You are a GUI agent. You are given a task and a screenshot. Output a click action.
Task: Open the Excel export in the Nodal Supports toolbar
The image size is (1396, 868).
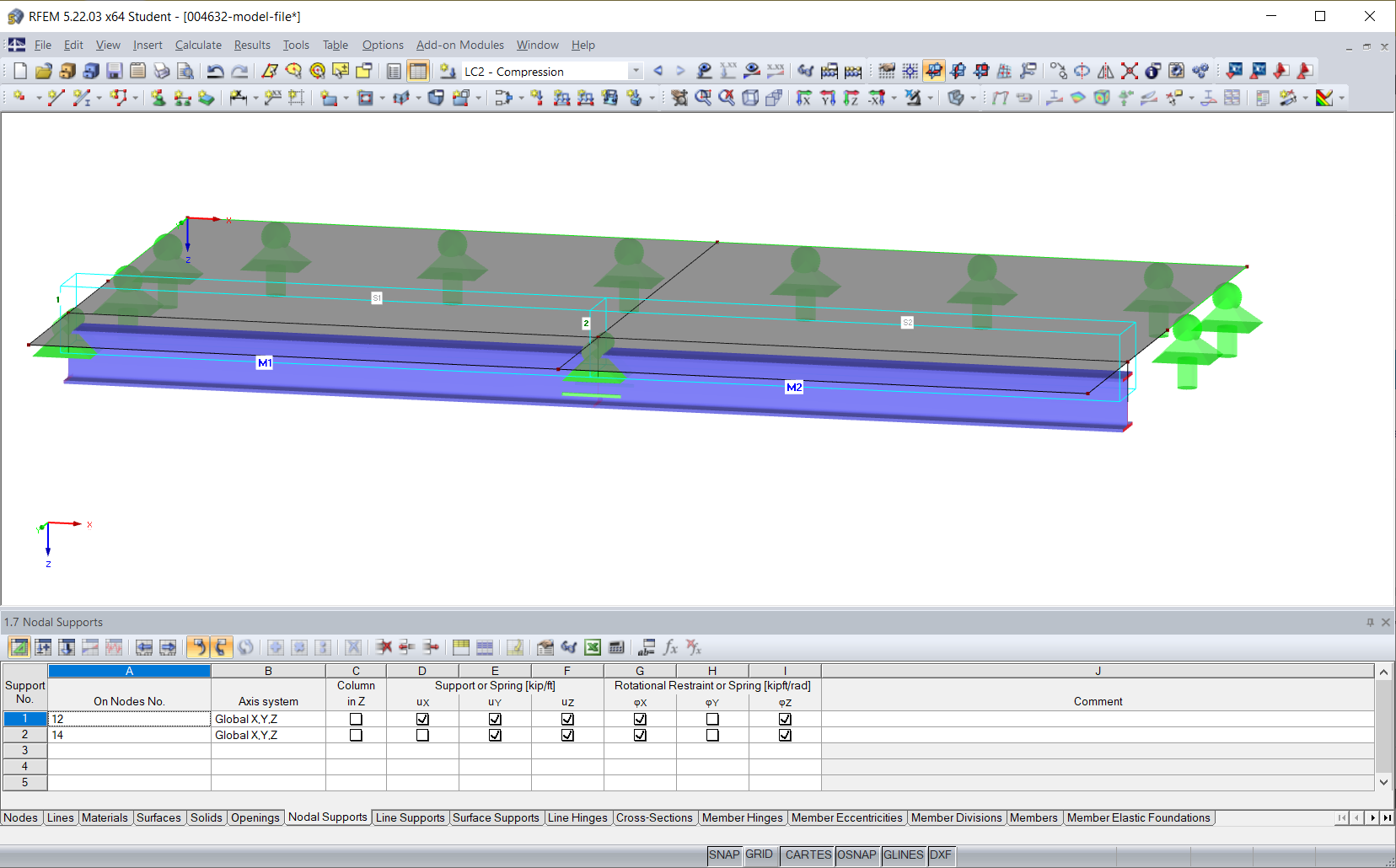pyautogui.click(x=593, y=647)
